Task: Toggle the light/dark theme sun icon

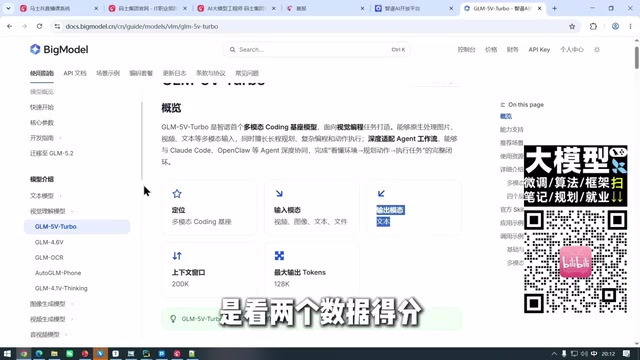Action: (x=597, y=49)
